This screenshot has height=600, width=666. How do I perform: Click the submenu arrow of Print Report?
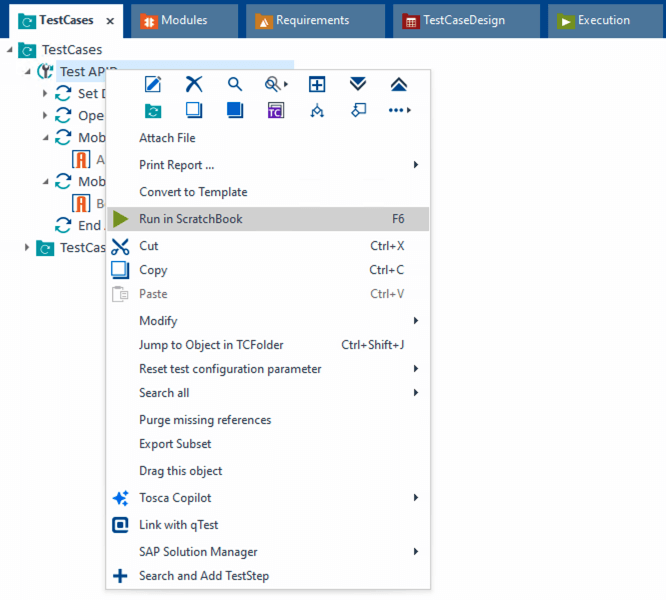pyautogui.click(x=416, y=165)
